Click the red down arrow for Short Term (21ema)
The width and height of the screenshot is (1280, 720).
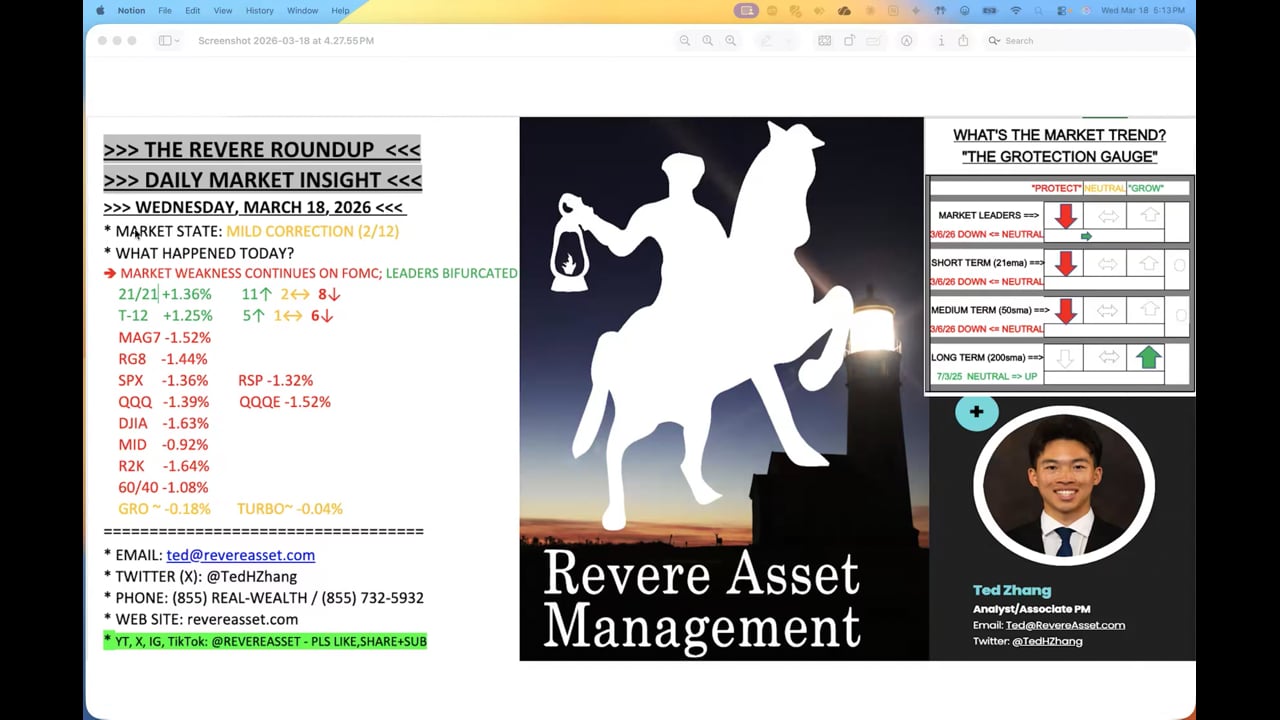[x=1065, y=263]
